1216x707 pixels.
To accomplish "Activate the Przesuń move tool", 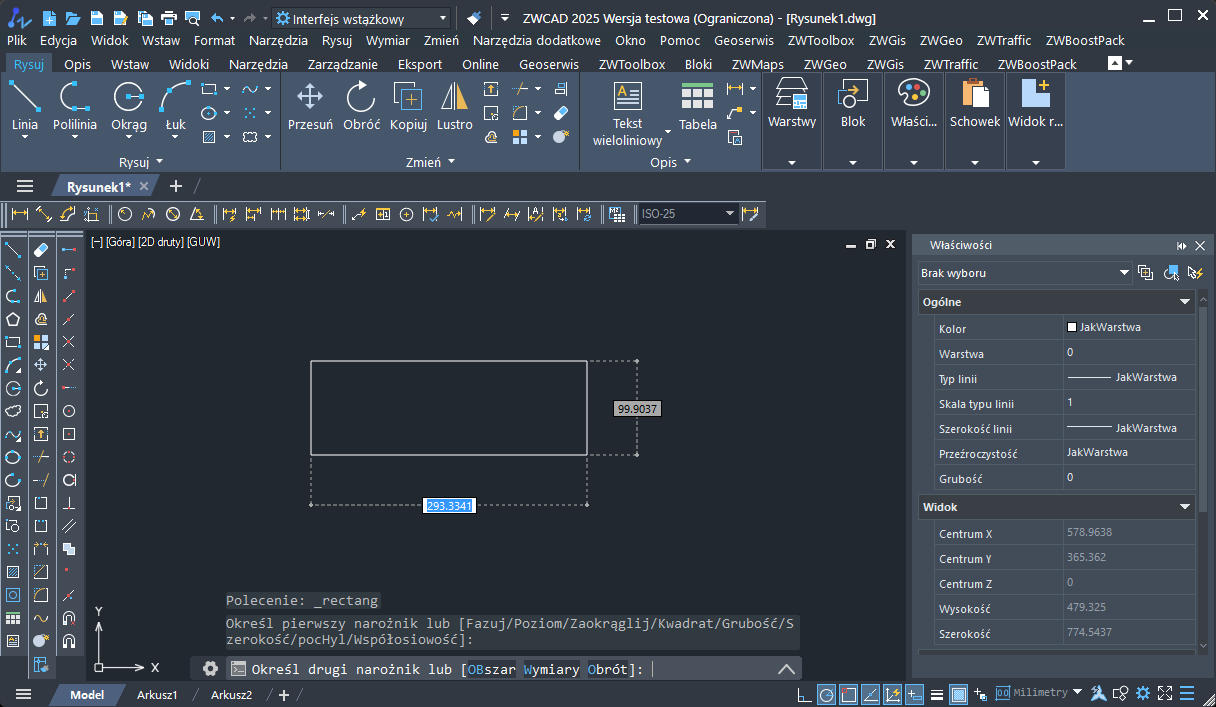I will [310, 106].
